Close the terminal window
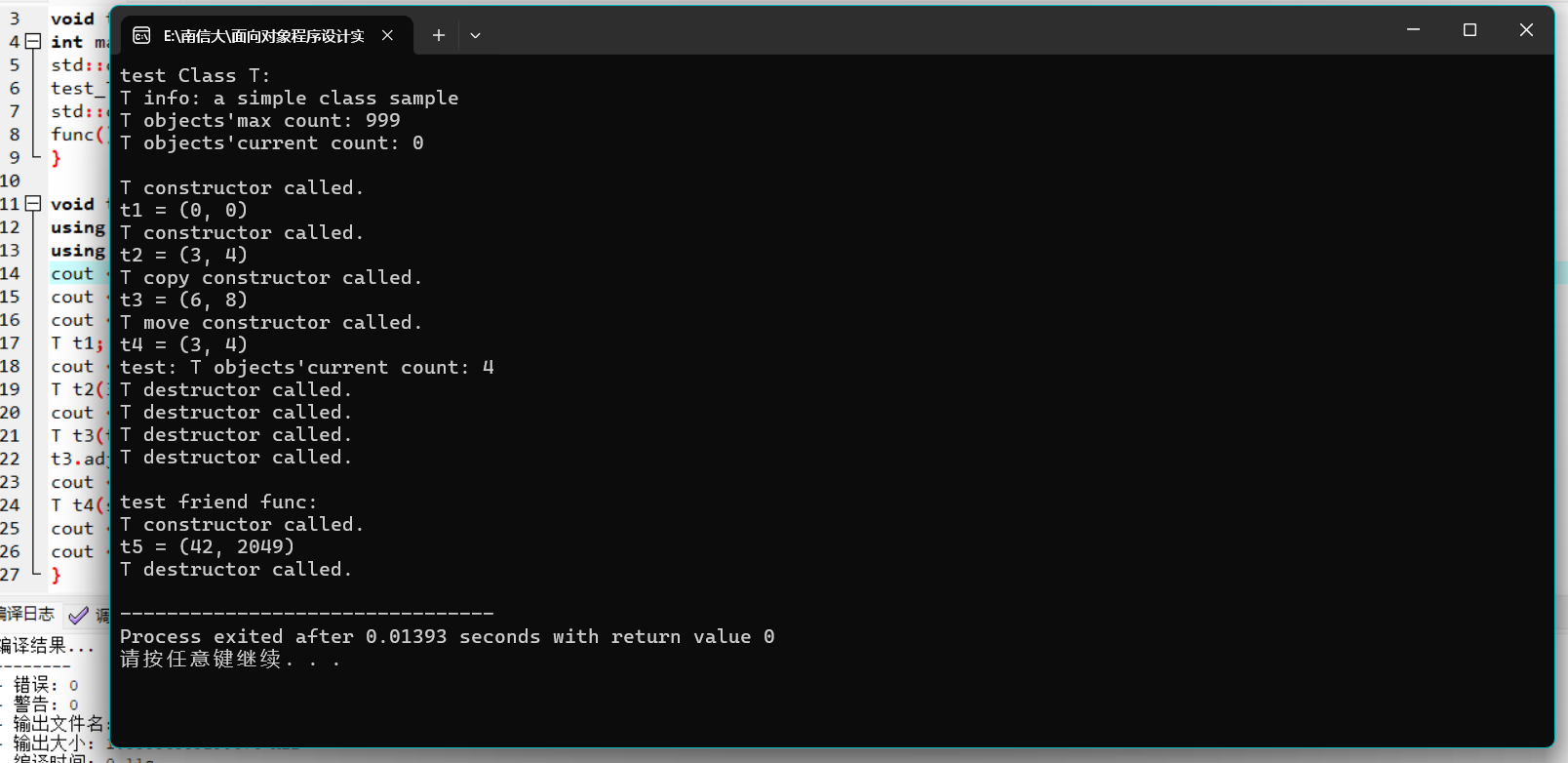The height and width of the screenshot is (763, 1568). pyautogui.click(x=1526, y=30)
